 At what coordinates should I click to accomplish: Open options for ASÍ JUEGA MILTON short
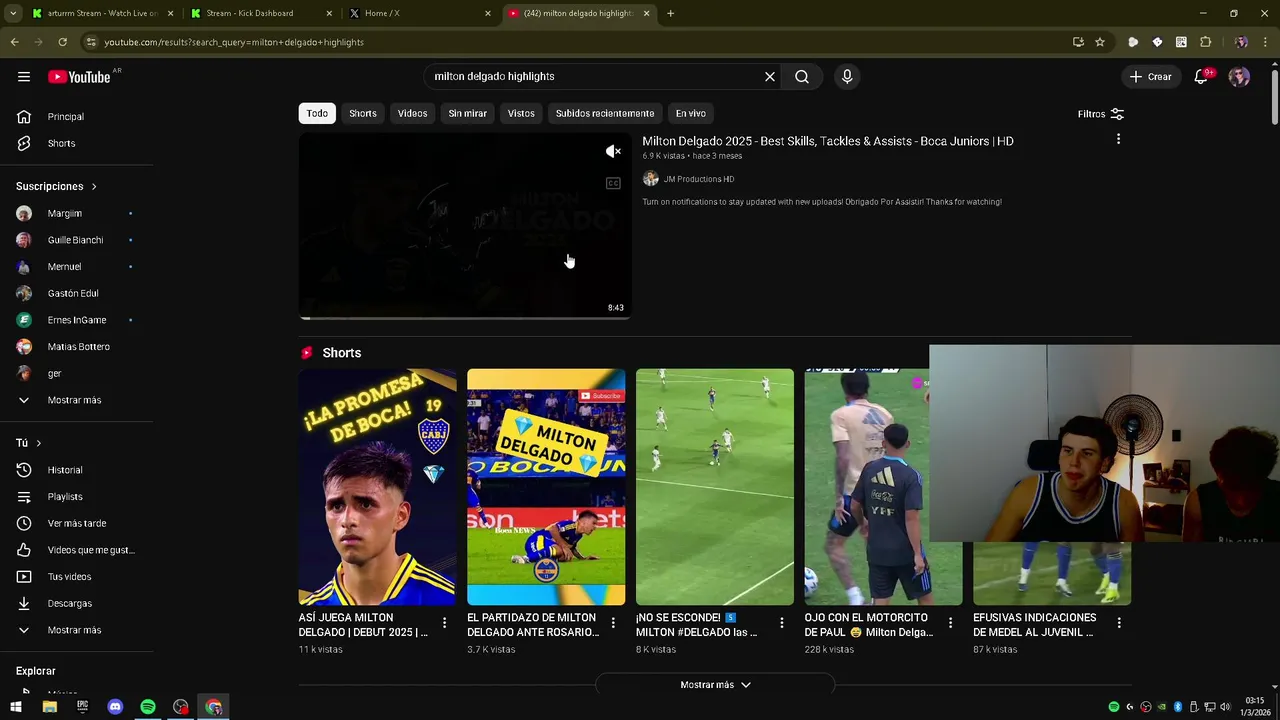(x=444, y=623)
